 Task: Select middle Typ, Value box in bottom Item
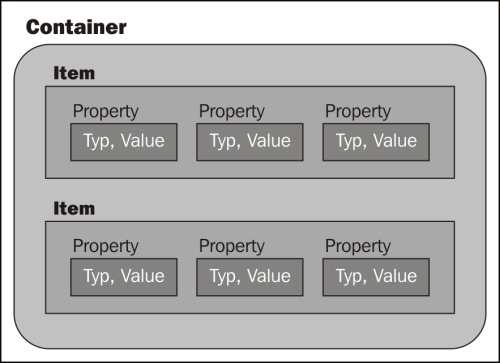pos(250,277)
